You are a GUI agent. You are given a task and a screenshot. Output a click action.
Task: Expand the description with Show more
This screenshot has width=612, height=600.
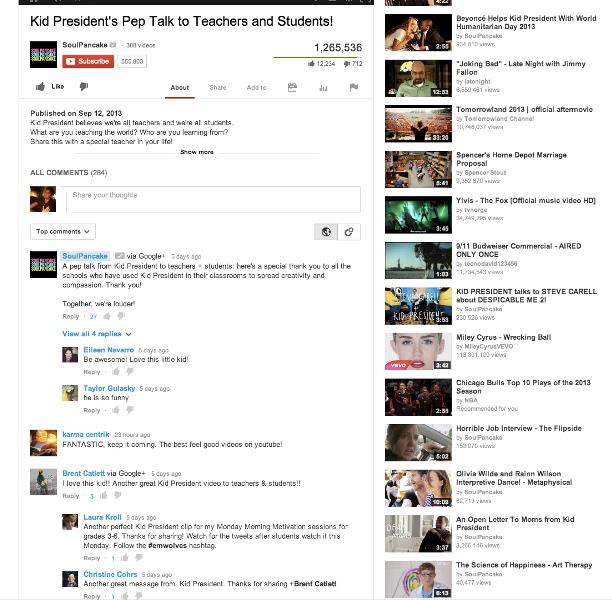pyautogui.click(x=197, y=152)
